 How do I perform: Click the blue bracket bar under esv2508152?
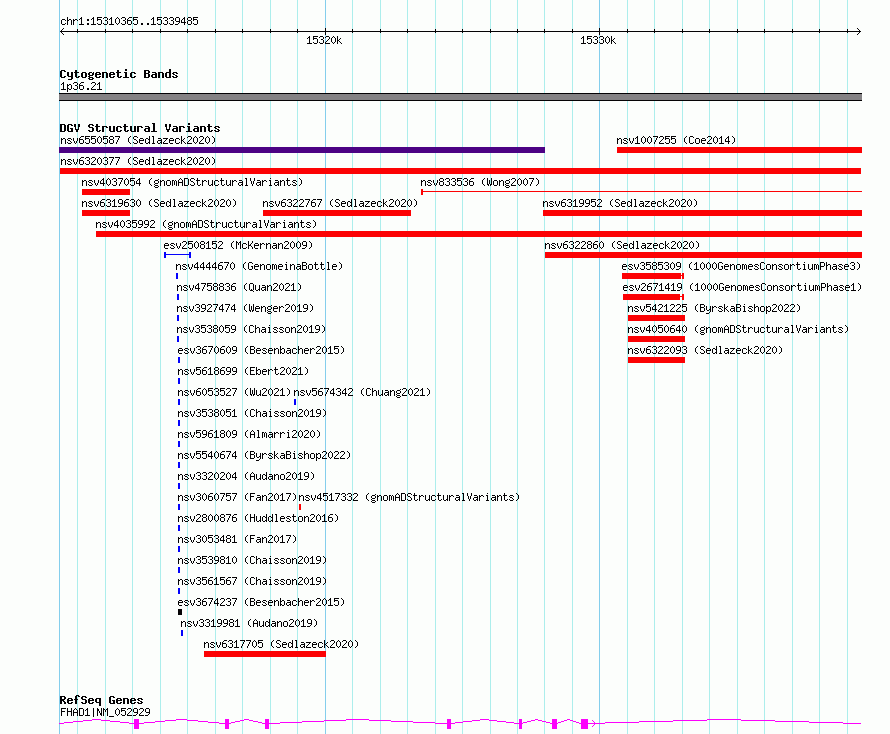pyautogui.click(x=178, y=255)
